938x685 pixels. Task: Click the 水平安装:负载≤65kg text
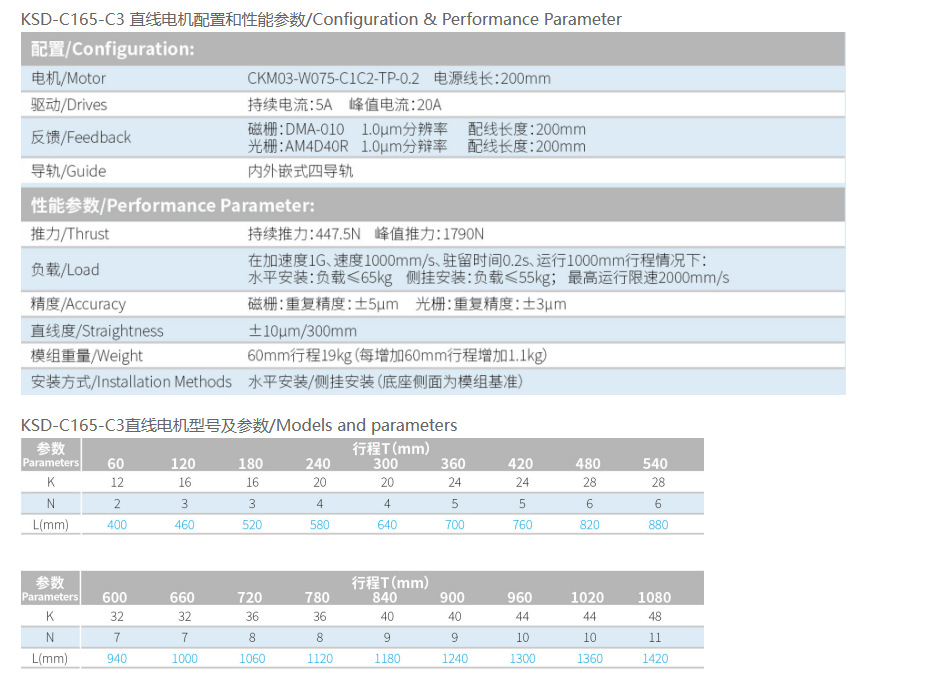[320, 278]
